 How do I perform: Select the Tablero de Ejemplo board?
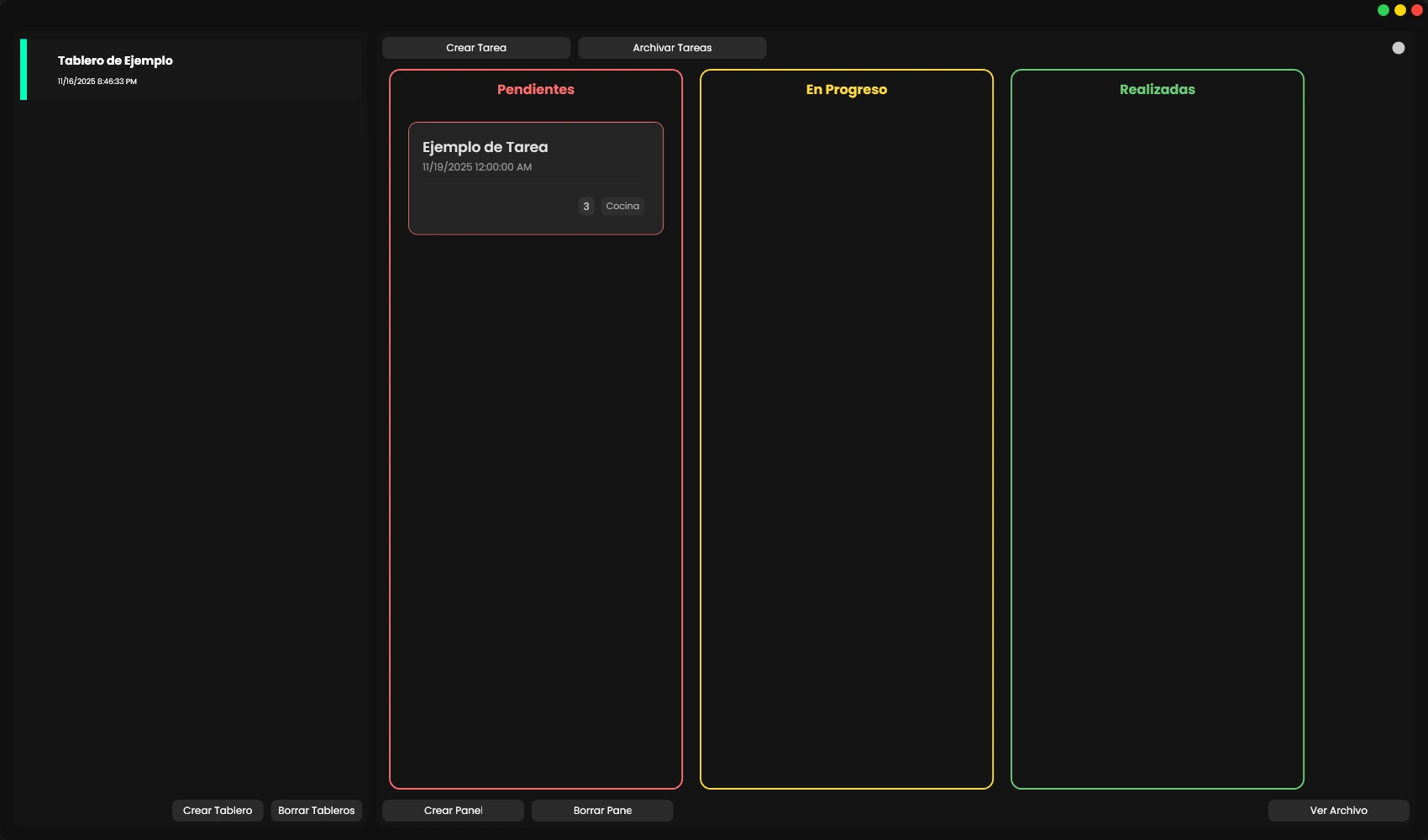coord(115,60)
